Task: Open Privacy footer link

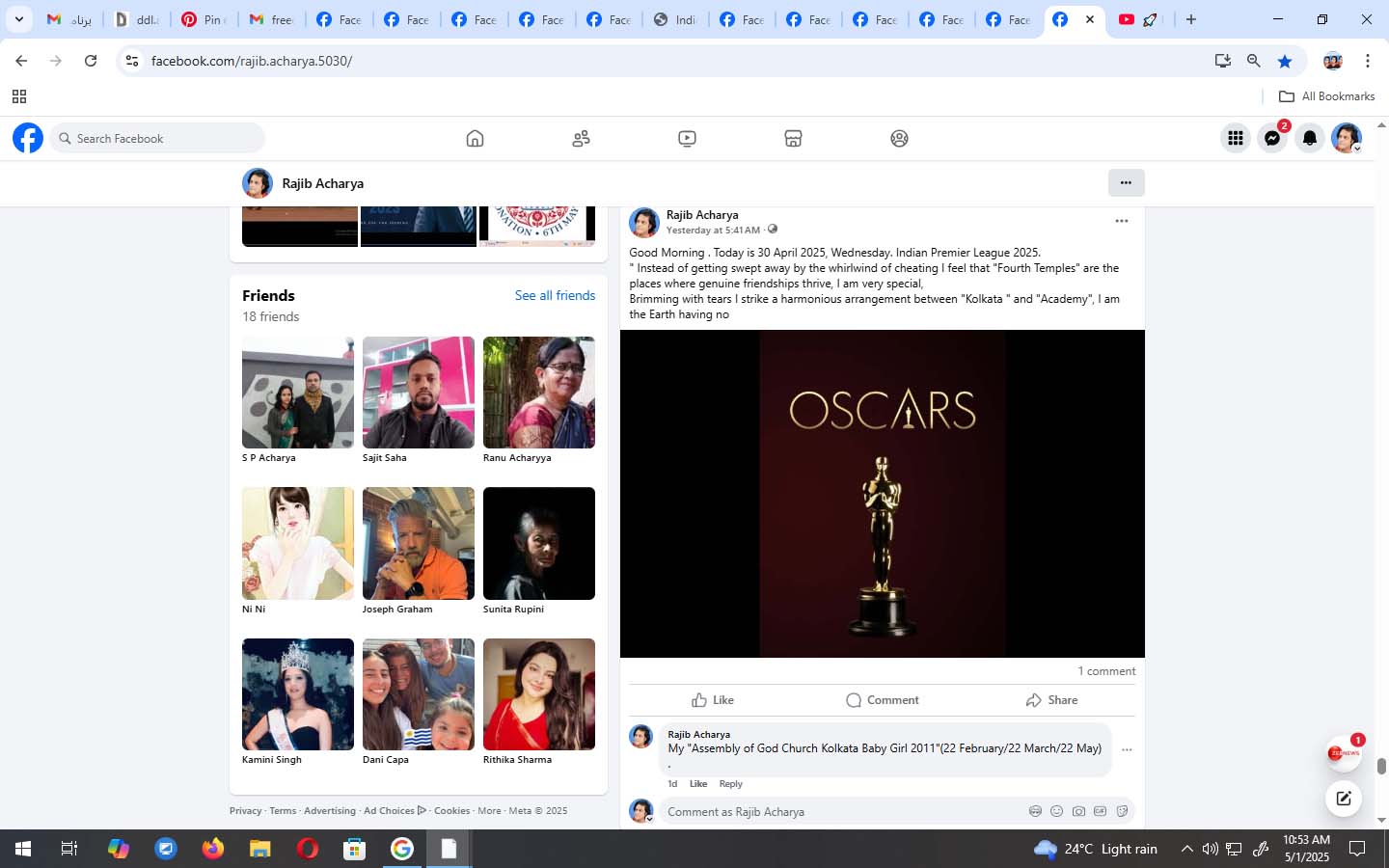Action: tap(246, 811)
